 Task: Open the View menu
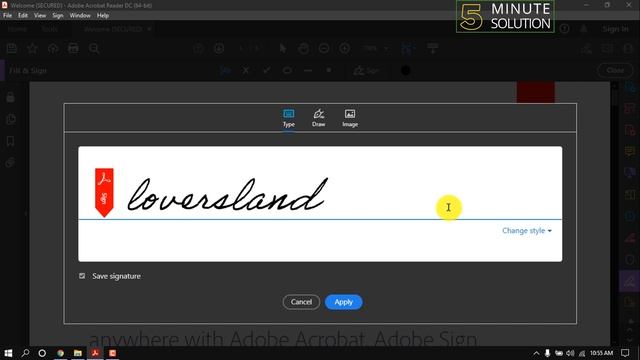tap(40, 16)
